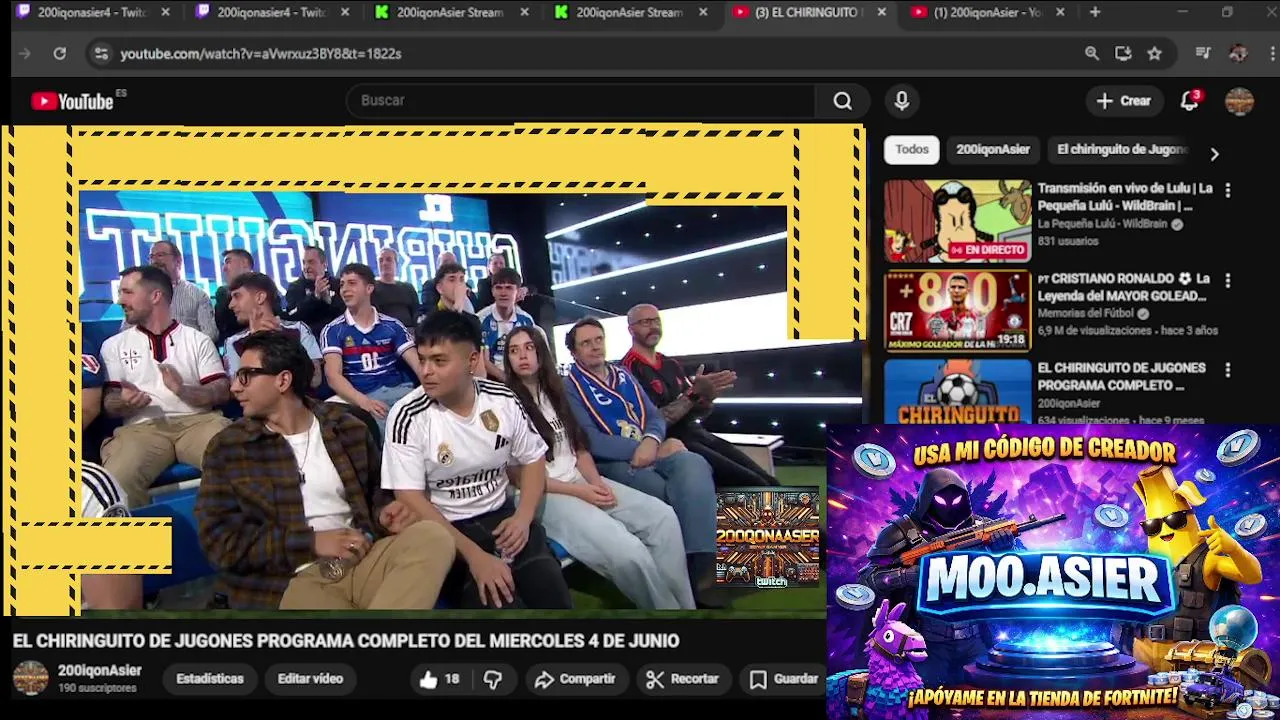Open the Chrome profile avatar
This screenshot has height=720, width=1280.
pos(1238,53)
